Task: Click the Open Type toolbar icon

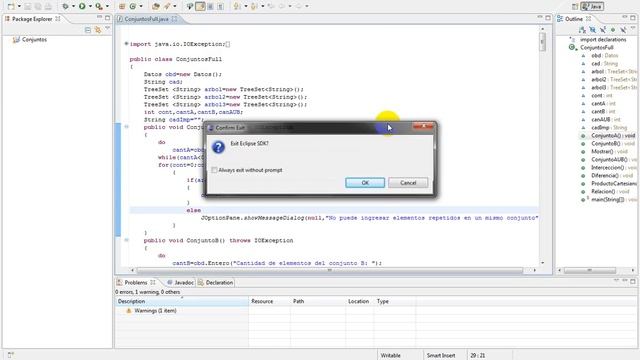Action: [156, 6]
